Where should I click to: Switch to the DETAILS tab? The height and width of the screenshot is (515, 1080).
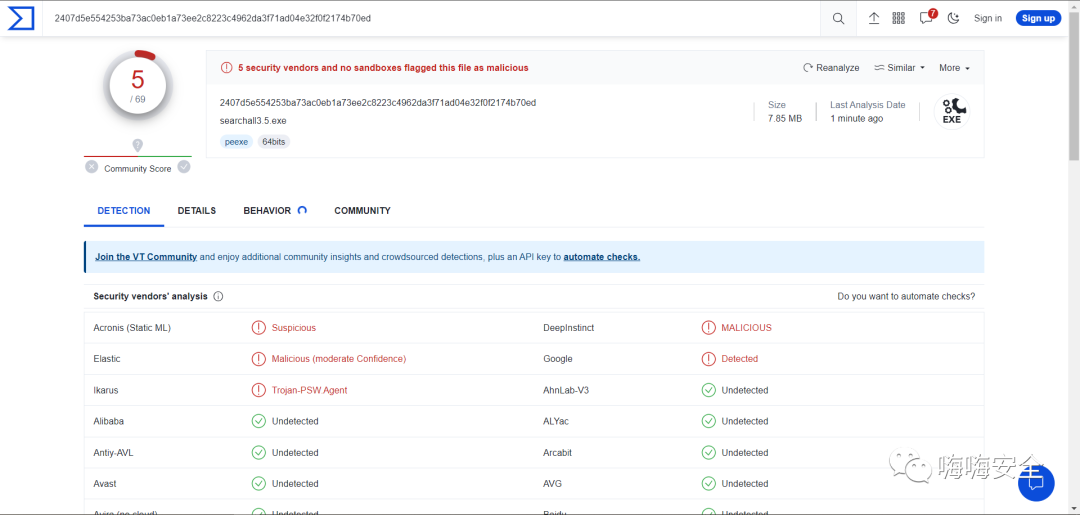[x=196, y=211]
